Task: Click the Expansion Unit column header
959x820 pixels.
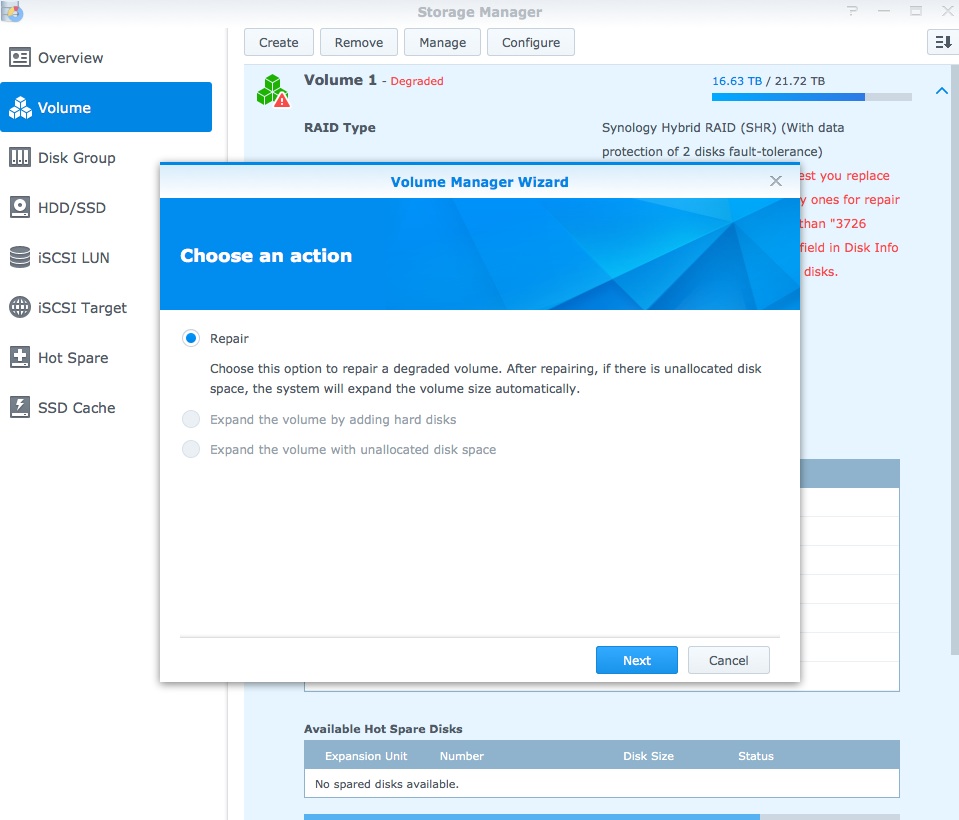Action: [x=366, y=756]
